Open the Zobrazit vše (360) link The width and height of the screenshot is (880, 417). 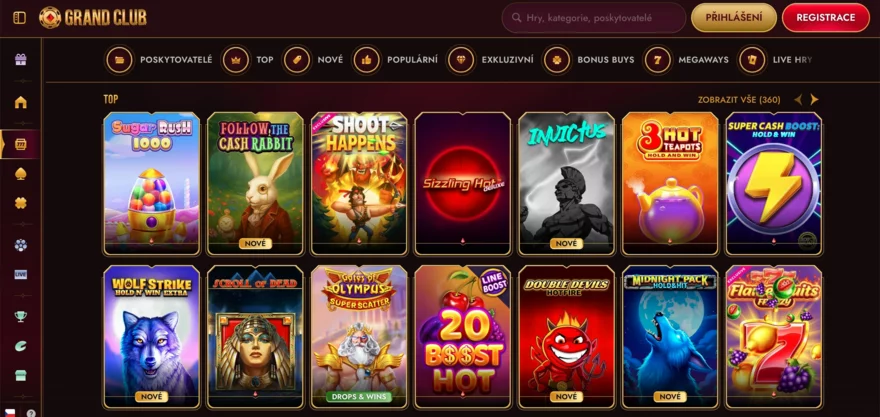point(739,100)
